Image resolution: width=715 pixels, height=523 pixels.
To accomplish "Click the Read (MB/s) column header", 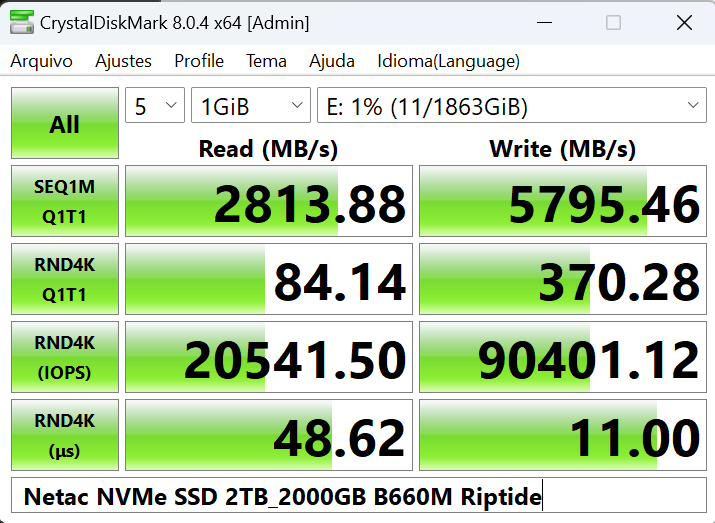I will (269, 149).
